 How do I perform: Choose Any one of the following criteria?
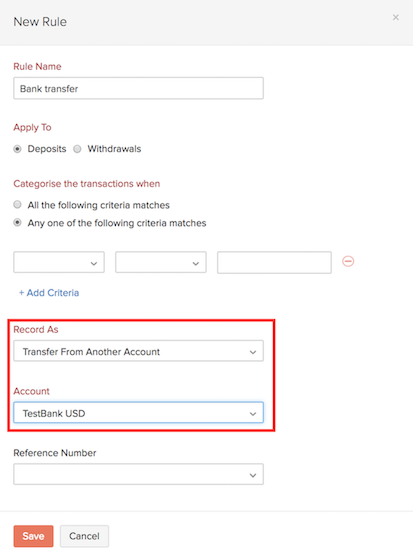17,222
